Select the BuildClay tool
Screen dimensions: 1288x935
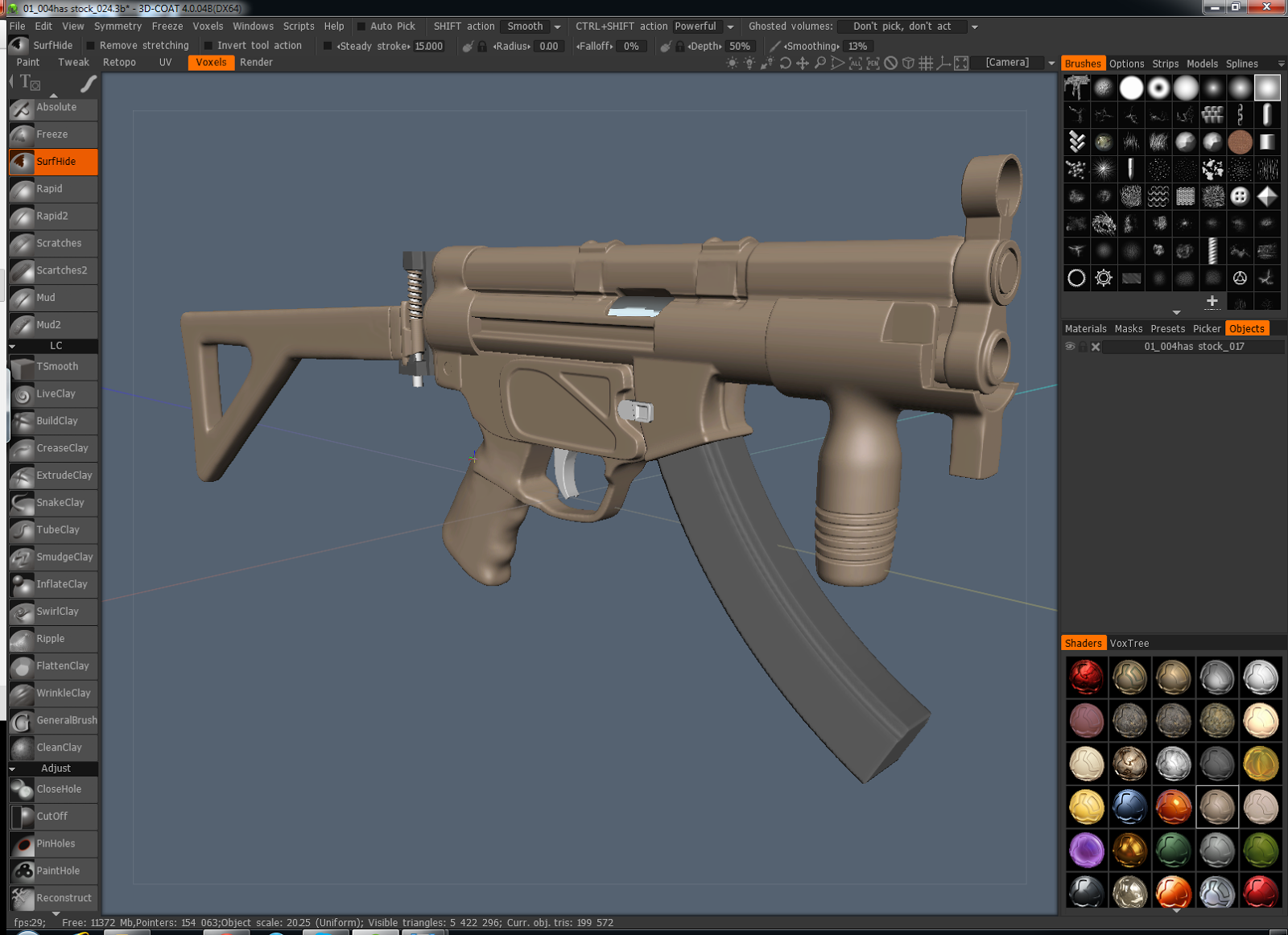53,421
